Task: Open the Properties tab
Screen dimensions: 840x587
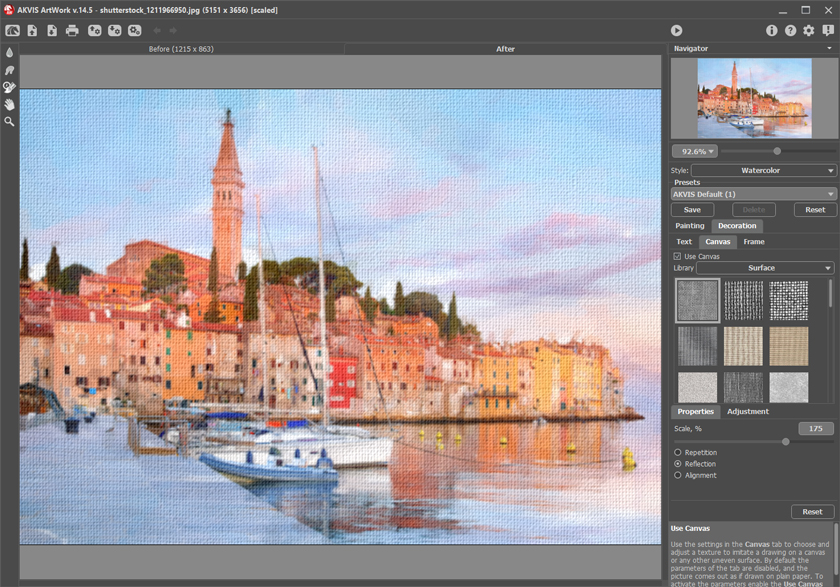Action: (695, 412)
